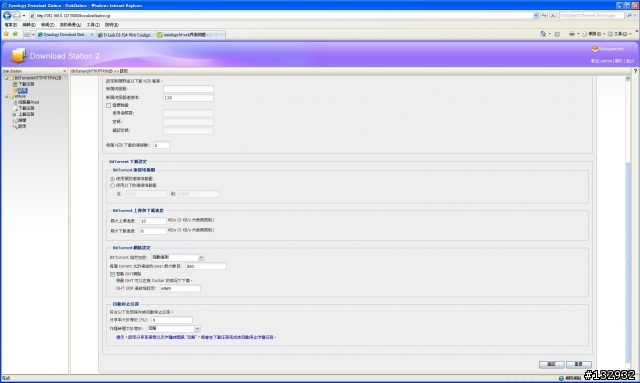Add to Favorites with the green plus star
Screen dimensions: 640x383
pyautogui.click(x=15, y=34)
